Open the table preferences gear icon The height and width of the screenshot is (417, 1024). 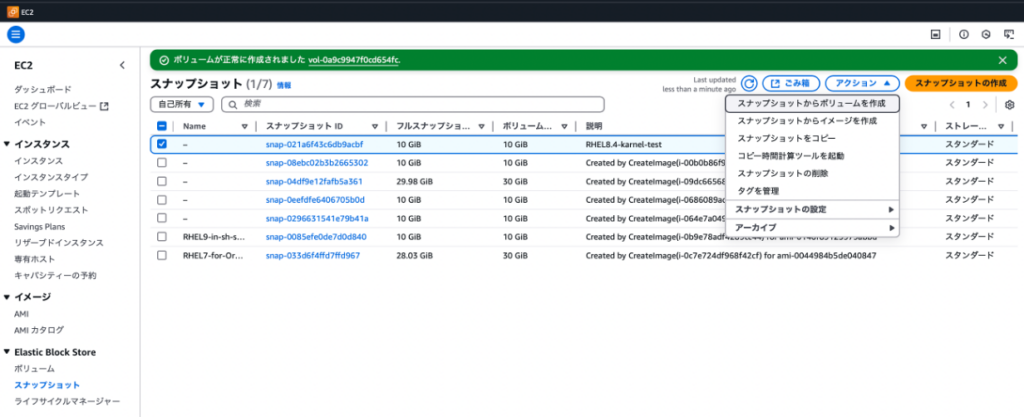point(1010,104)
